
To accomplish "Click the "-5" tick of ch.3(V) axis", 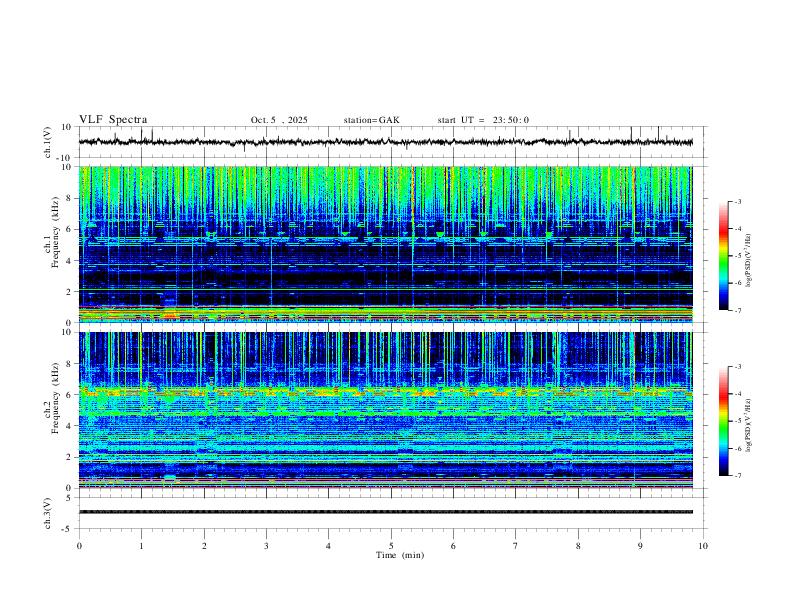I will click(68, 529).
